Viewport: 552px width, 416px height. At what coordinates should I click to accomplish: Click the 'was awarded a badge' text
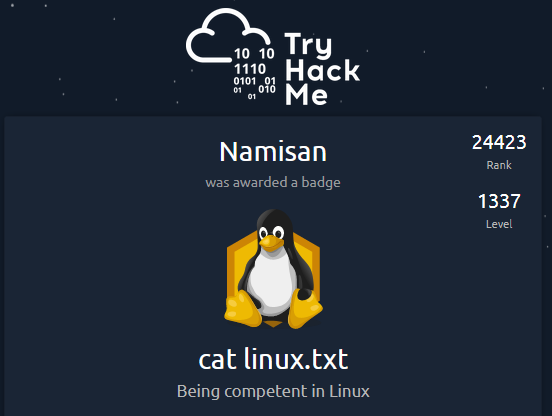[x=273, y=182]
